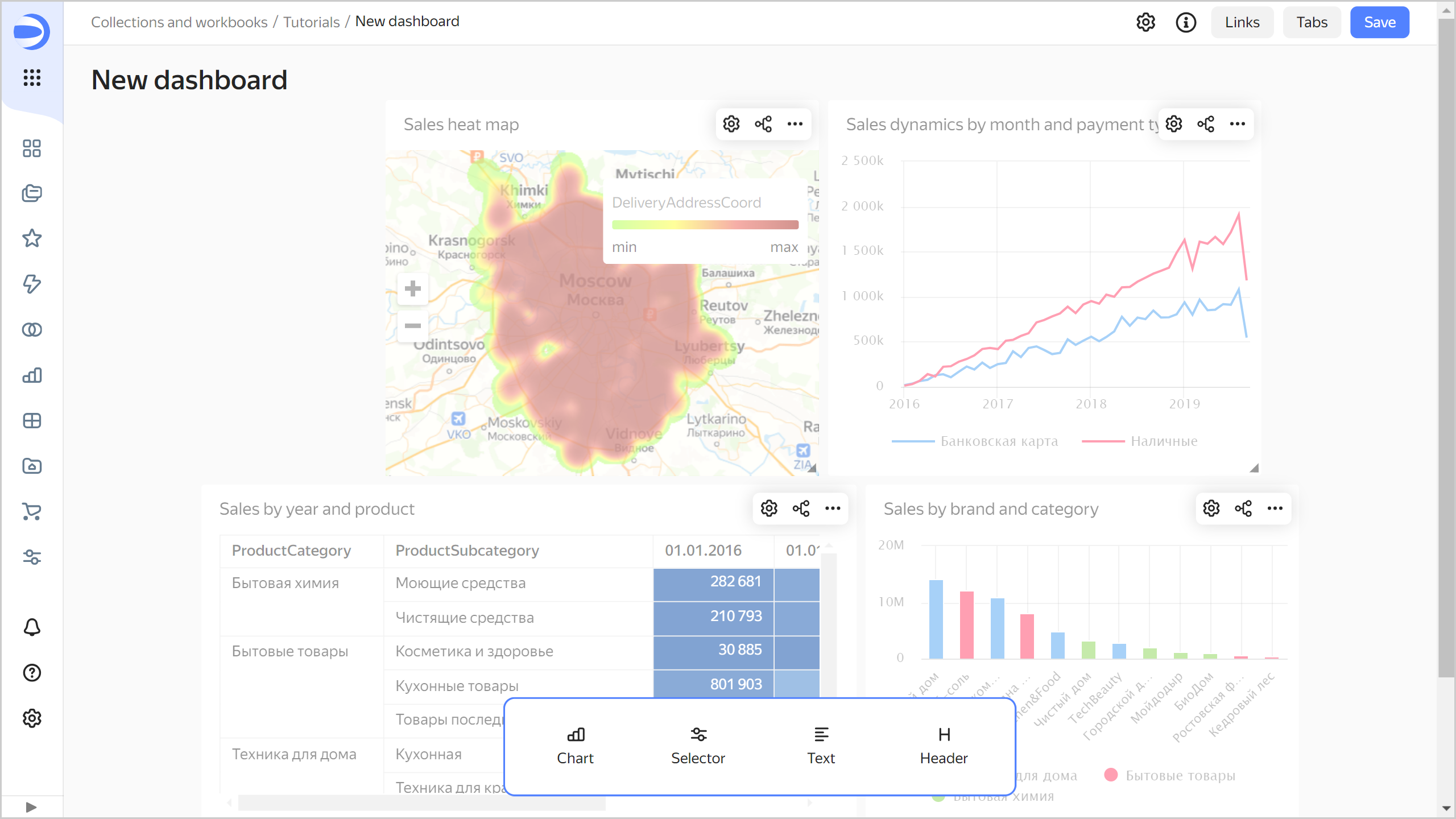Open Tutorials breadcrumb link

click(x=311, y=22)
